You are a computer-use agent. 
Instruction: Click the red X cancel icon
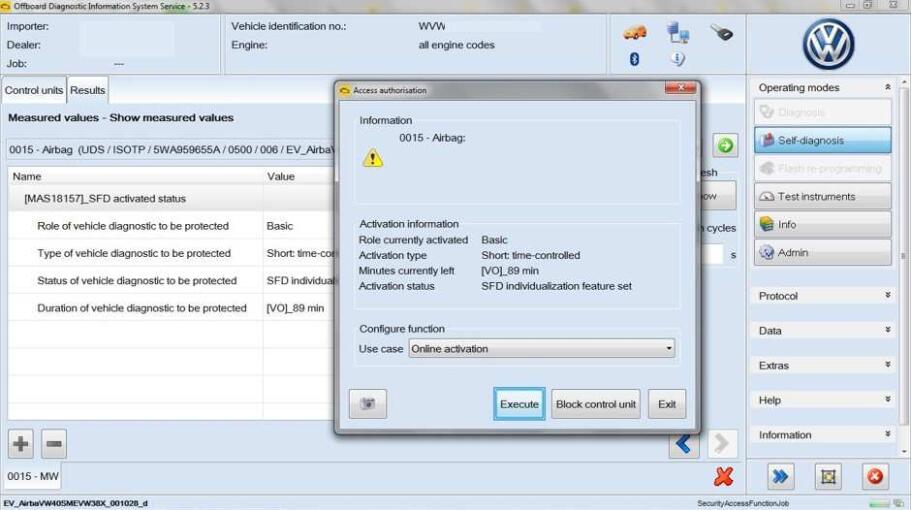click(x=723, y=476)
